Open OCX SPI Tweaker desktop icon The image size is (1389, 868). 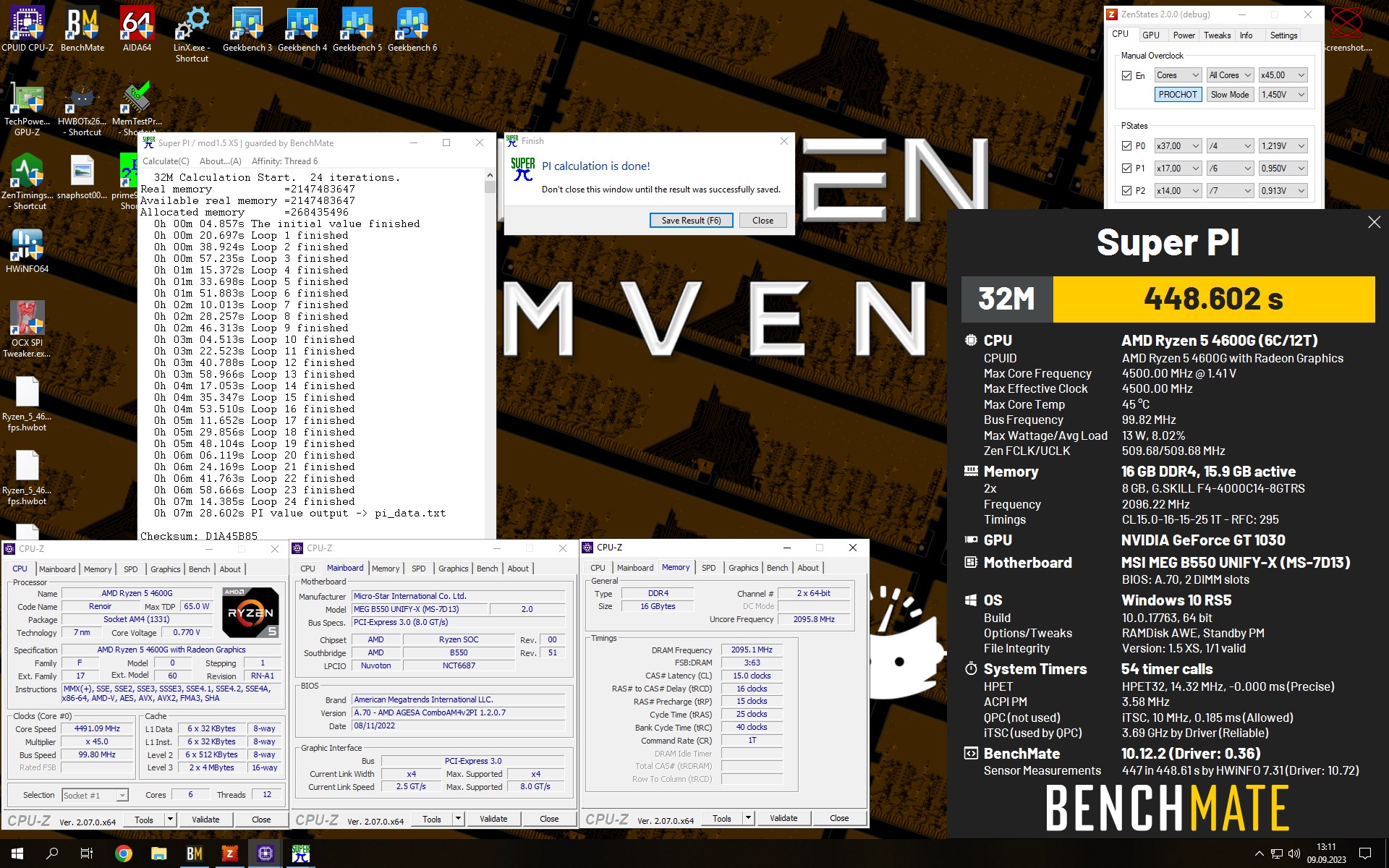[27, 329]
